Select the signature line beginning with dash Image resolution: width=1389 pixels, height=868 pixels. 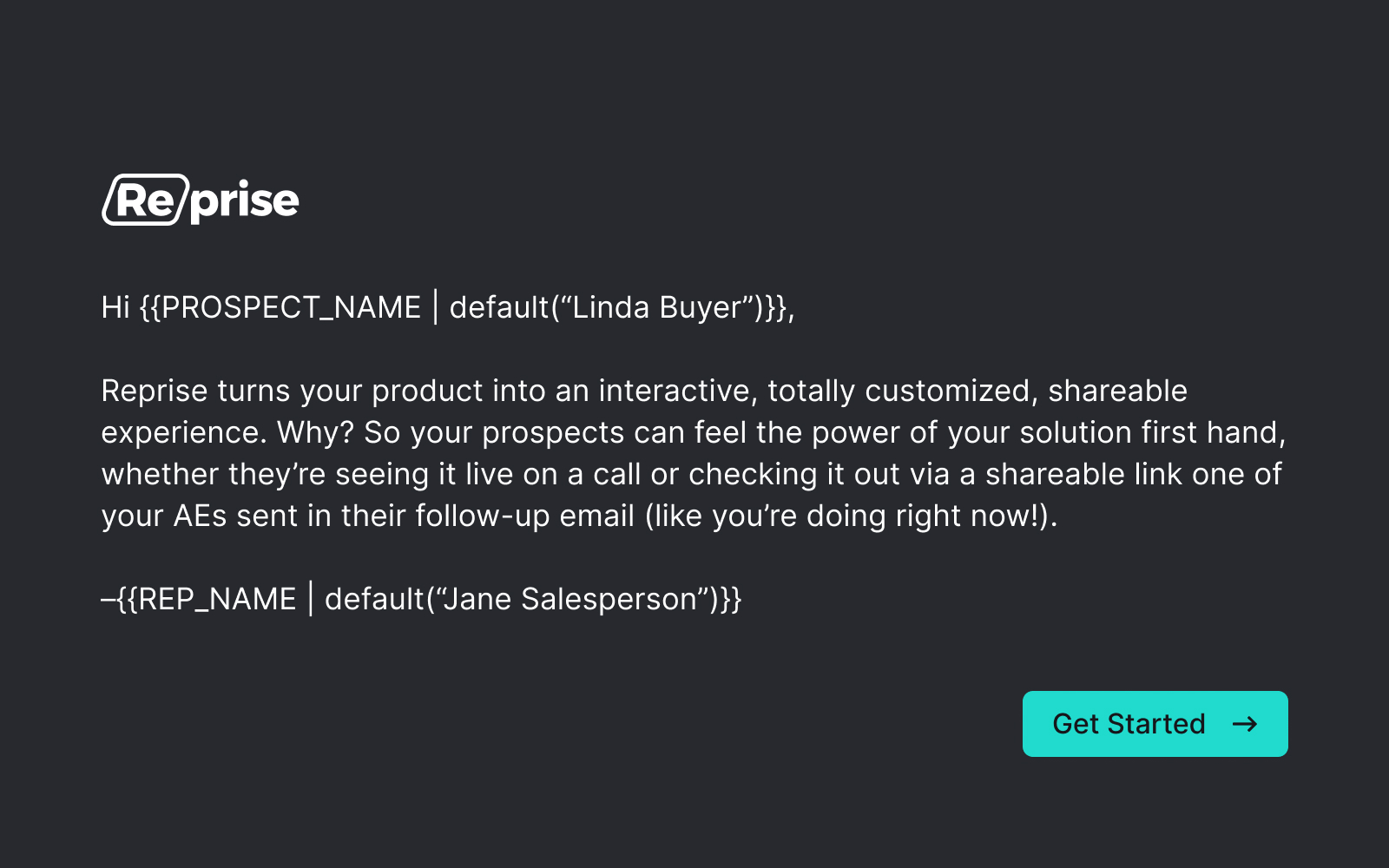coord(423,598)
